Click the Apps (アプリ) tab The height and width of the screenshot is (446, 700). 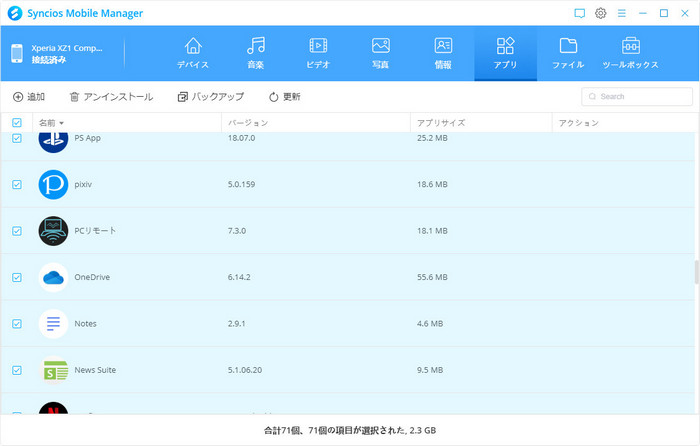(x=505, y=53)
